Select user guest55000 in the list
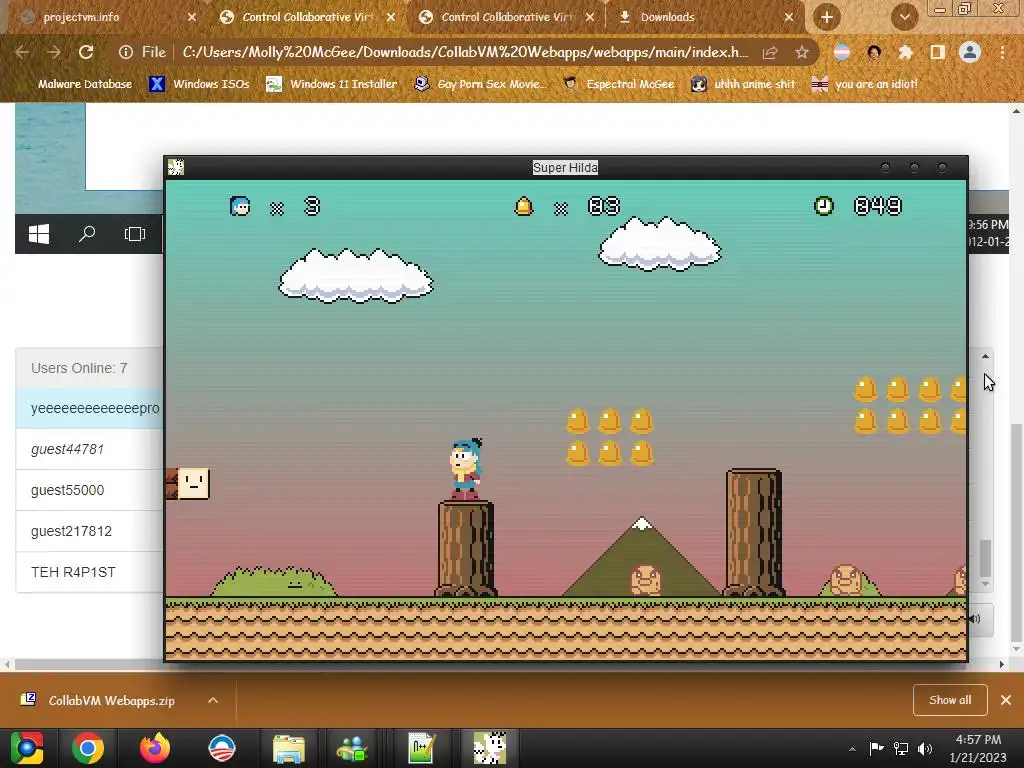Image resolution: width=1024 pixels, height=768 pixels. click(x=89, y=490)
